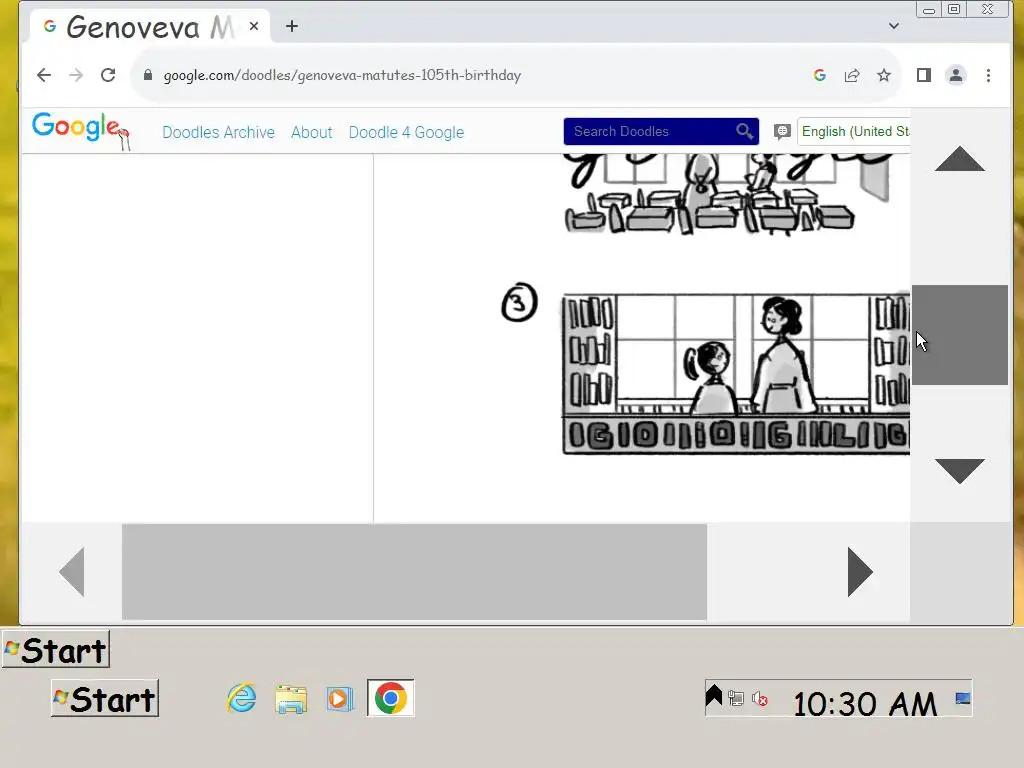Screen dimensions: 1024x768
Task: Open the English language dropdown
Action: coord(854,131)
